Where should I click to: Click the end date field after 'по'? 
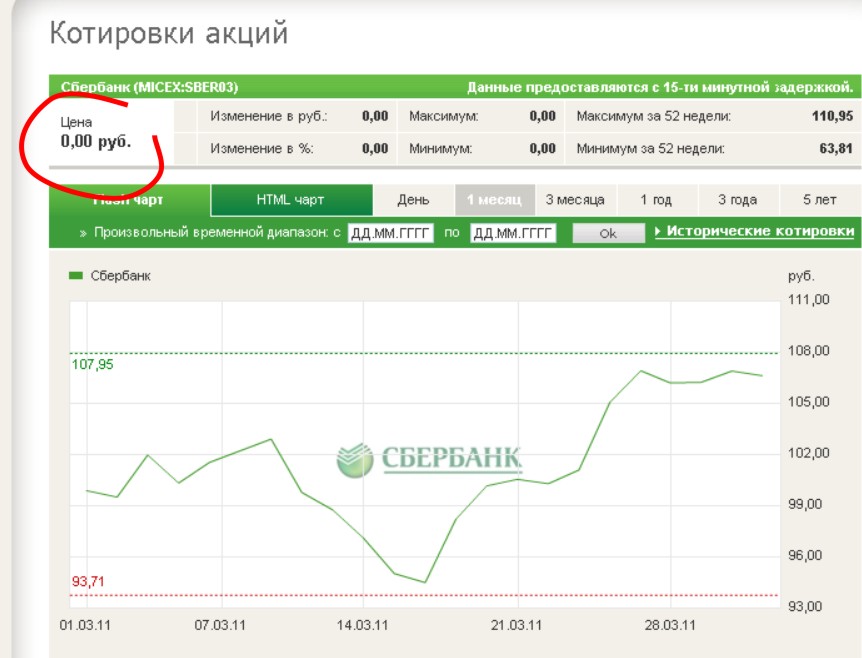(x=513, y=233)
